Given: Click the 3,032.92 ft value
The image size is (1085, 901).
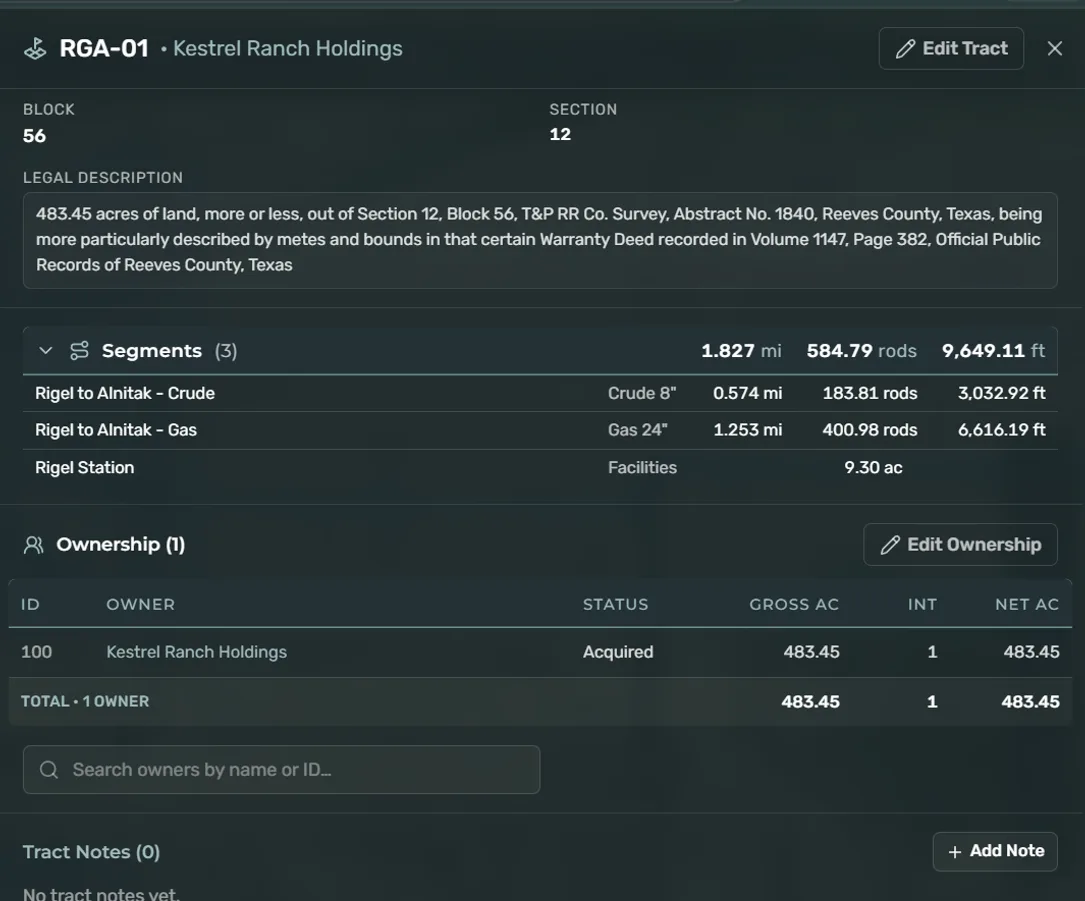Looking at the screenshot, I should 1001,393.
